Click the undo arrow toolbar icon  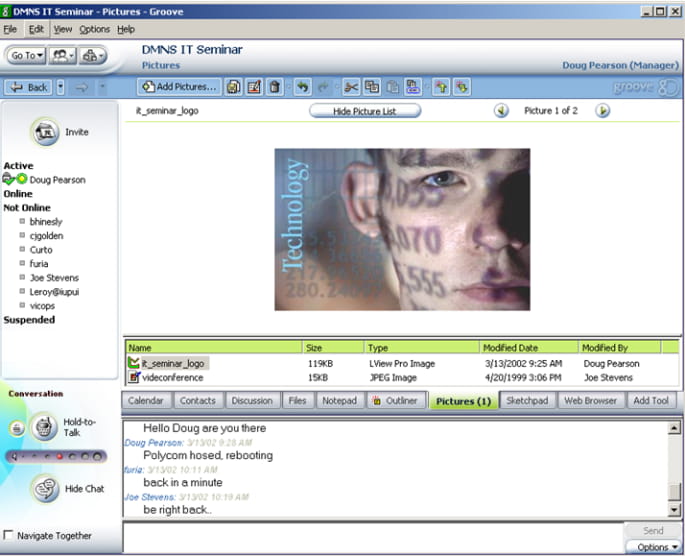[x=303, y=87]
